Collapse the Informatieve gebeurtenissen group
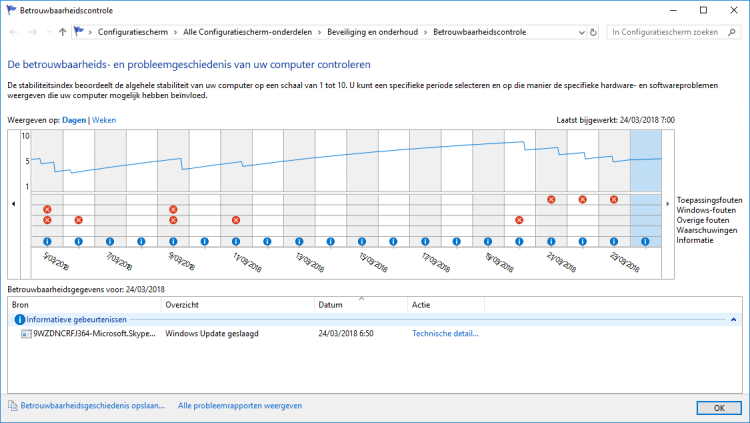This screenshot has width=750, height=423. 734,319
